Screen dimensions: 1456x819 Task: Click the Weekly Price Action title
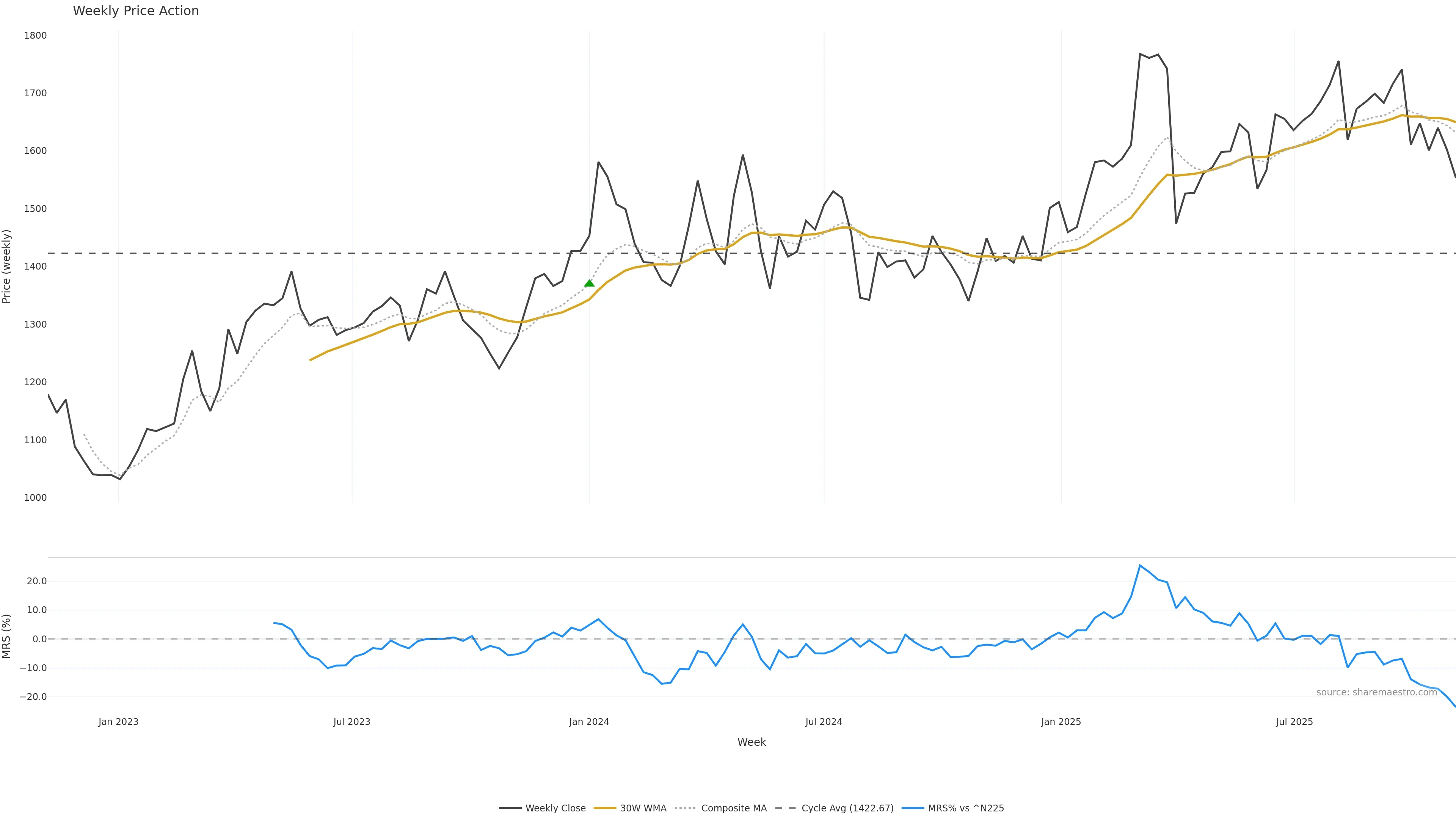pos(136,11)
